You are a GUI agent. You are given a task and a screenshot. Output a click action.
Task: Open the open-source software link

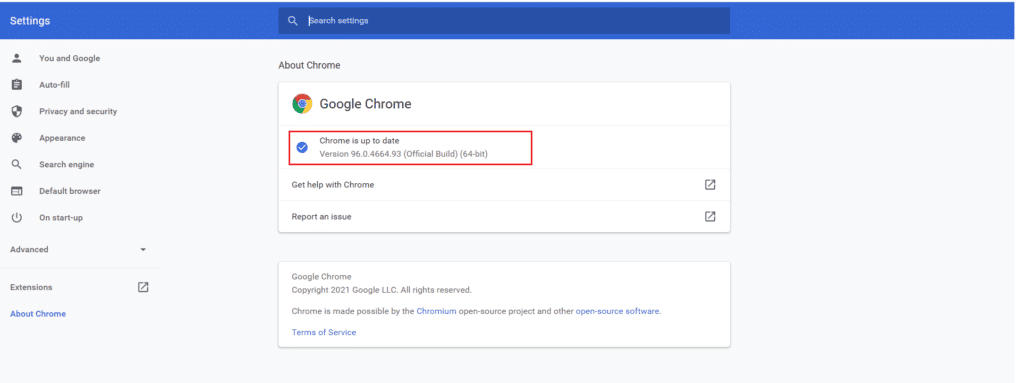point(617,311)
